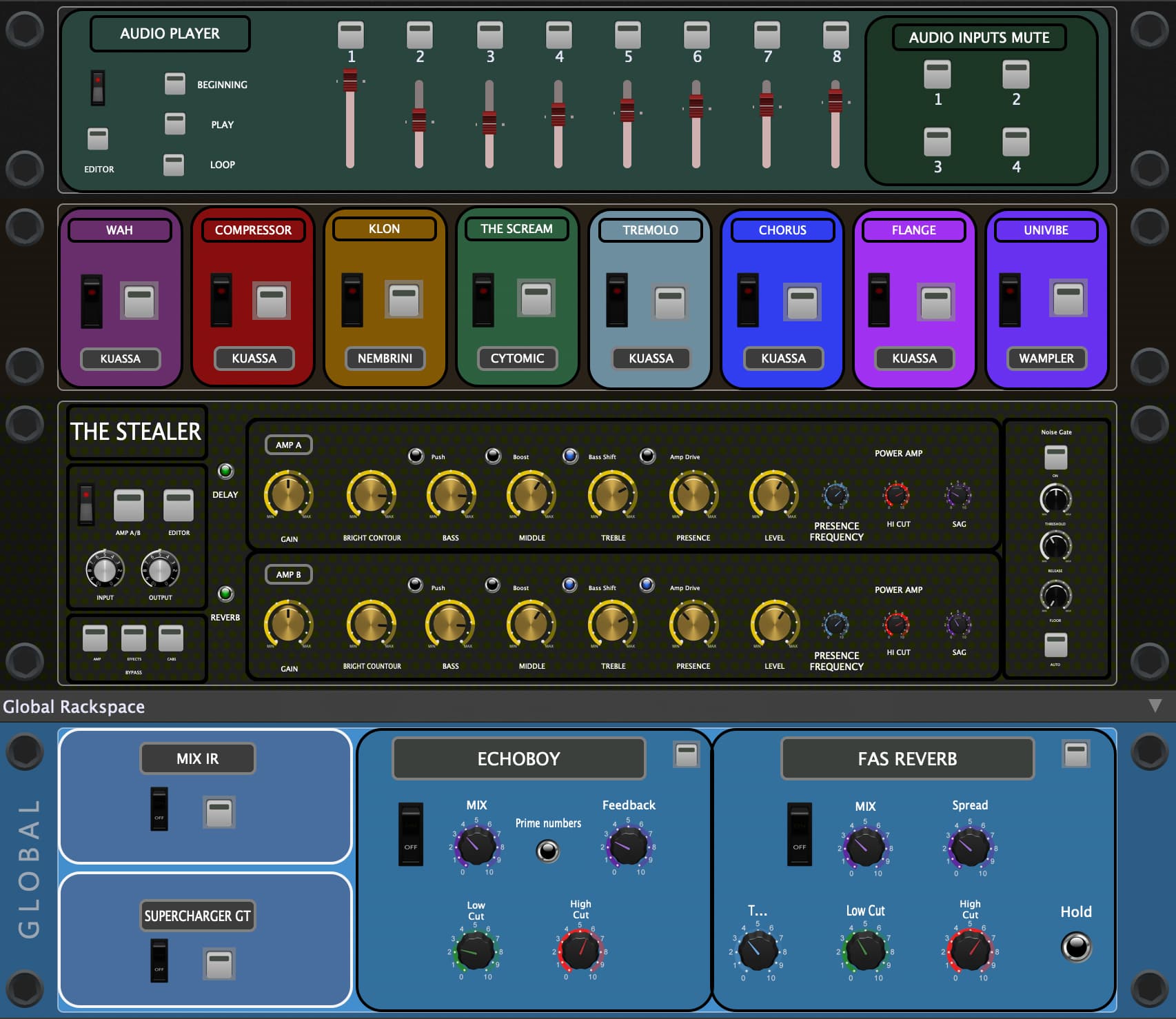Click the MIX IR grey button

(219, 812)
